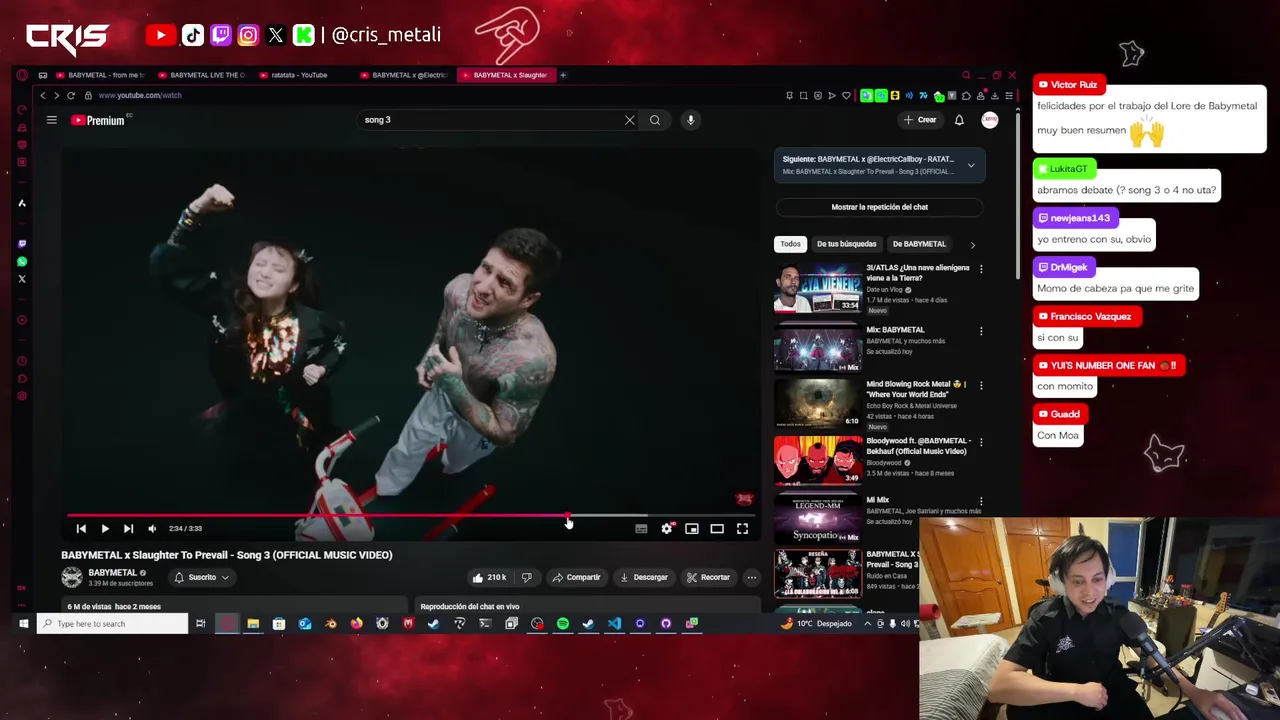This screenshot has width=1280, height=720.
Task: Open Twitch in Opera sidebar
Action: (x=22, y=244)
